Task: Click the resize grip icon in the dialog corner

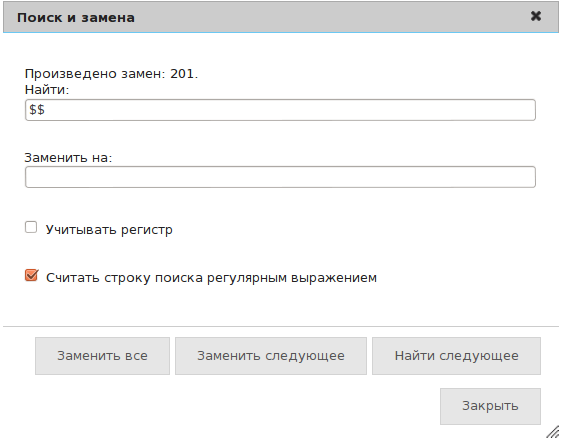Action: [x=553, y=431]
